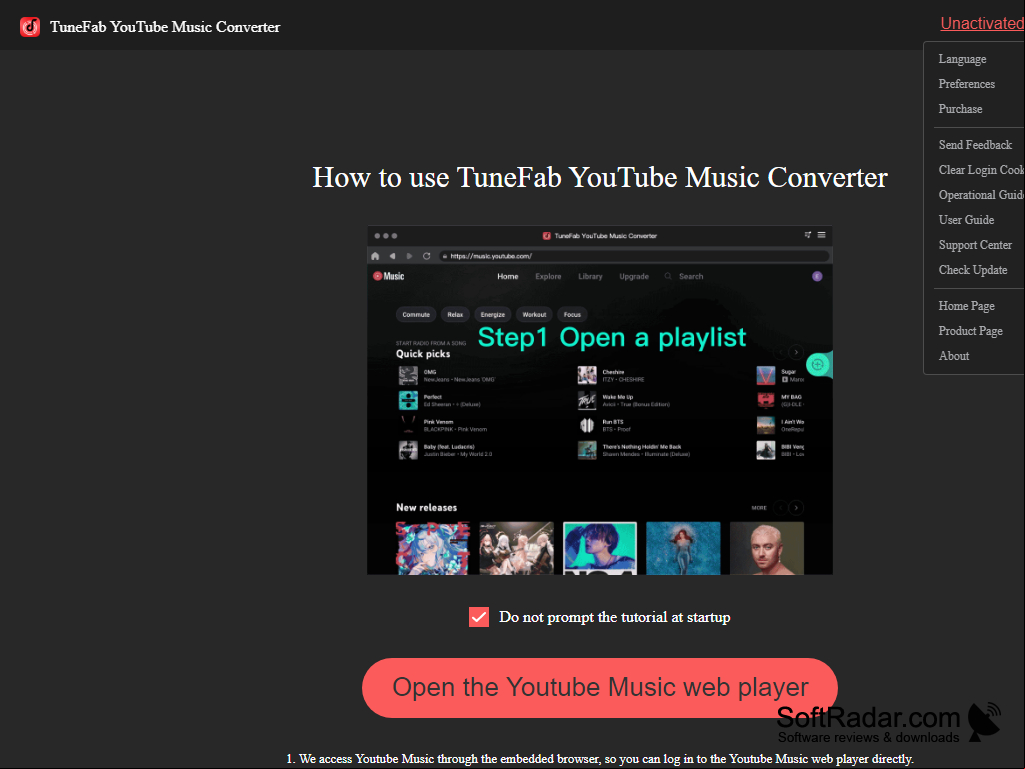Click the TuneFab YouTube Music Converter title text
The image size is (1025, 769).
(165, 27)
